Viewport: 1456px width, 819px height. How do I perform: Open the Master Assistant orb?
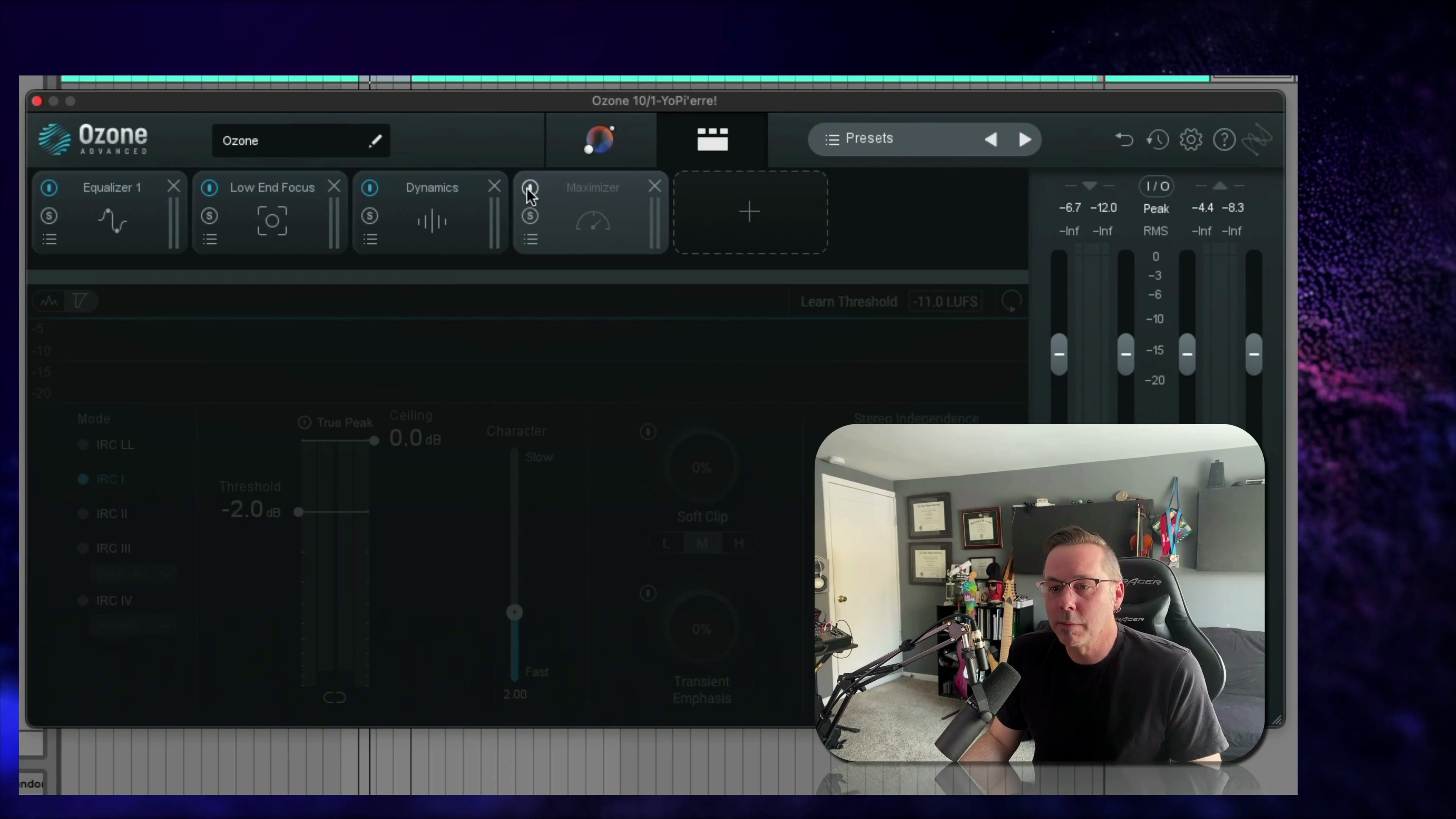pos(600,140)
